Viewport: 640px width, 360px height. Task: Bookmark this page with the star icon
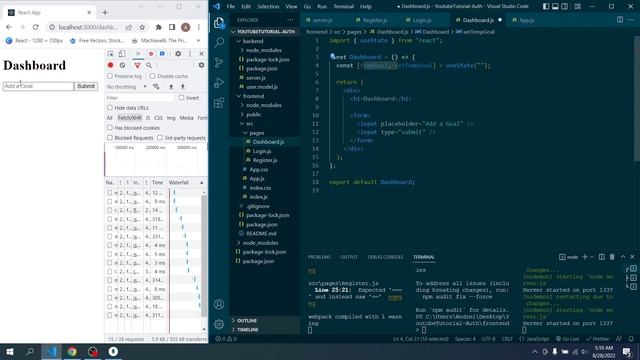[x=142, y=27]
